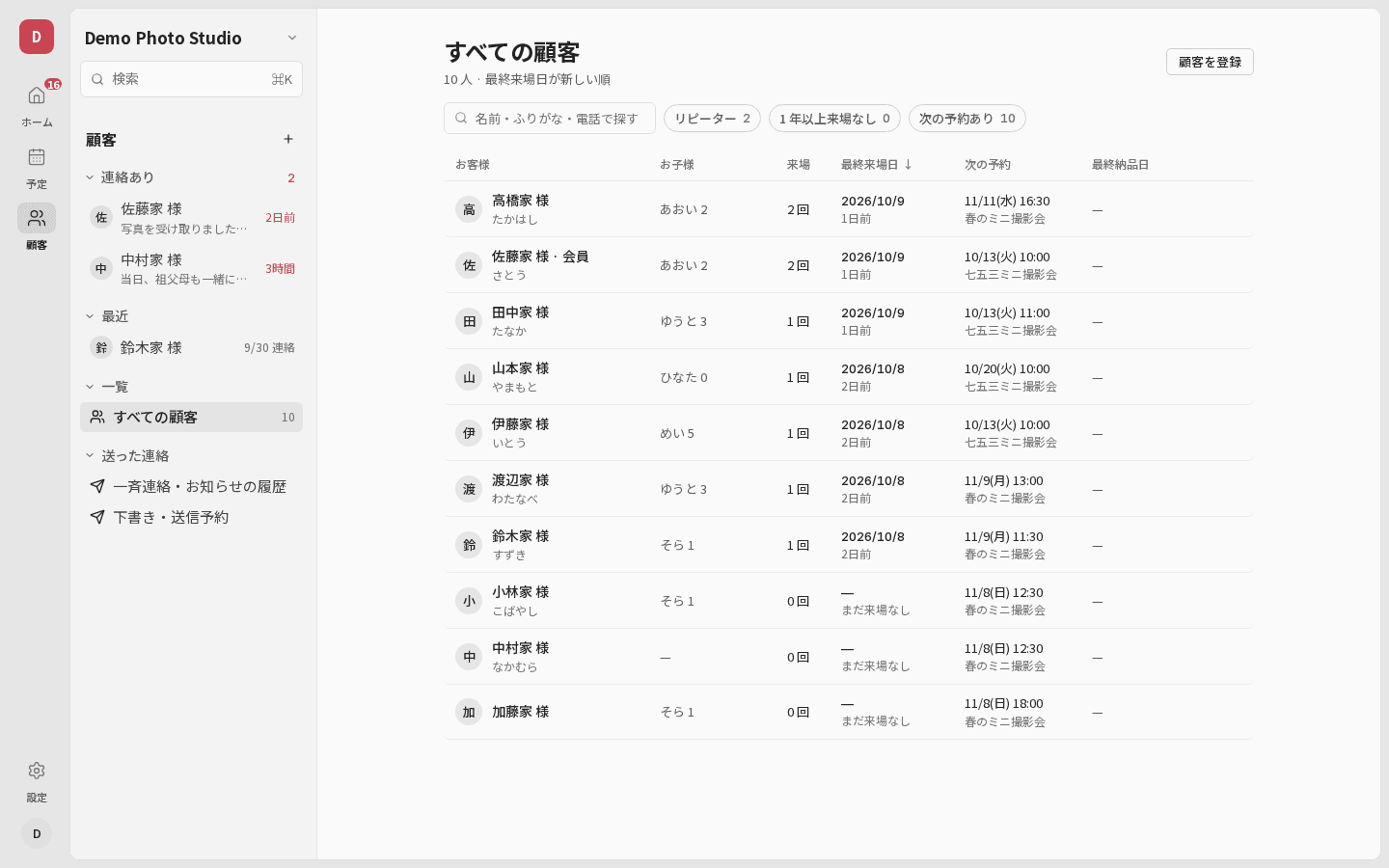Image resolution: width=1389 pixels, height=868 pixels.
Task: Select the 顧客 people icon in the rail
Action: 37,218
